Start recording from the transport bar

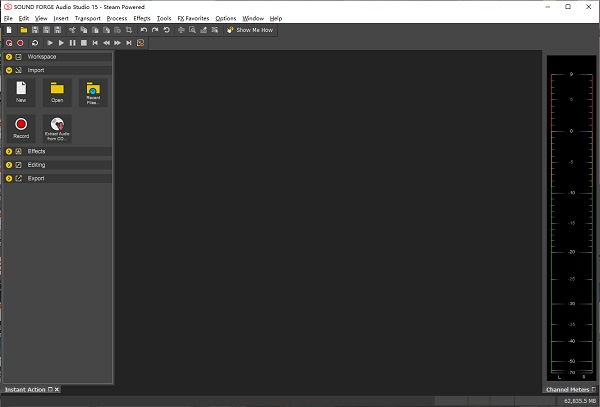click(20, 43)
